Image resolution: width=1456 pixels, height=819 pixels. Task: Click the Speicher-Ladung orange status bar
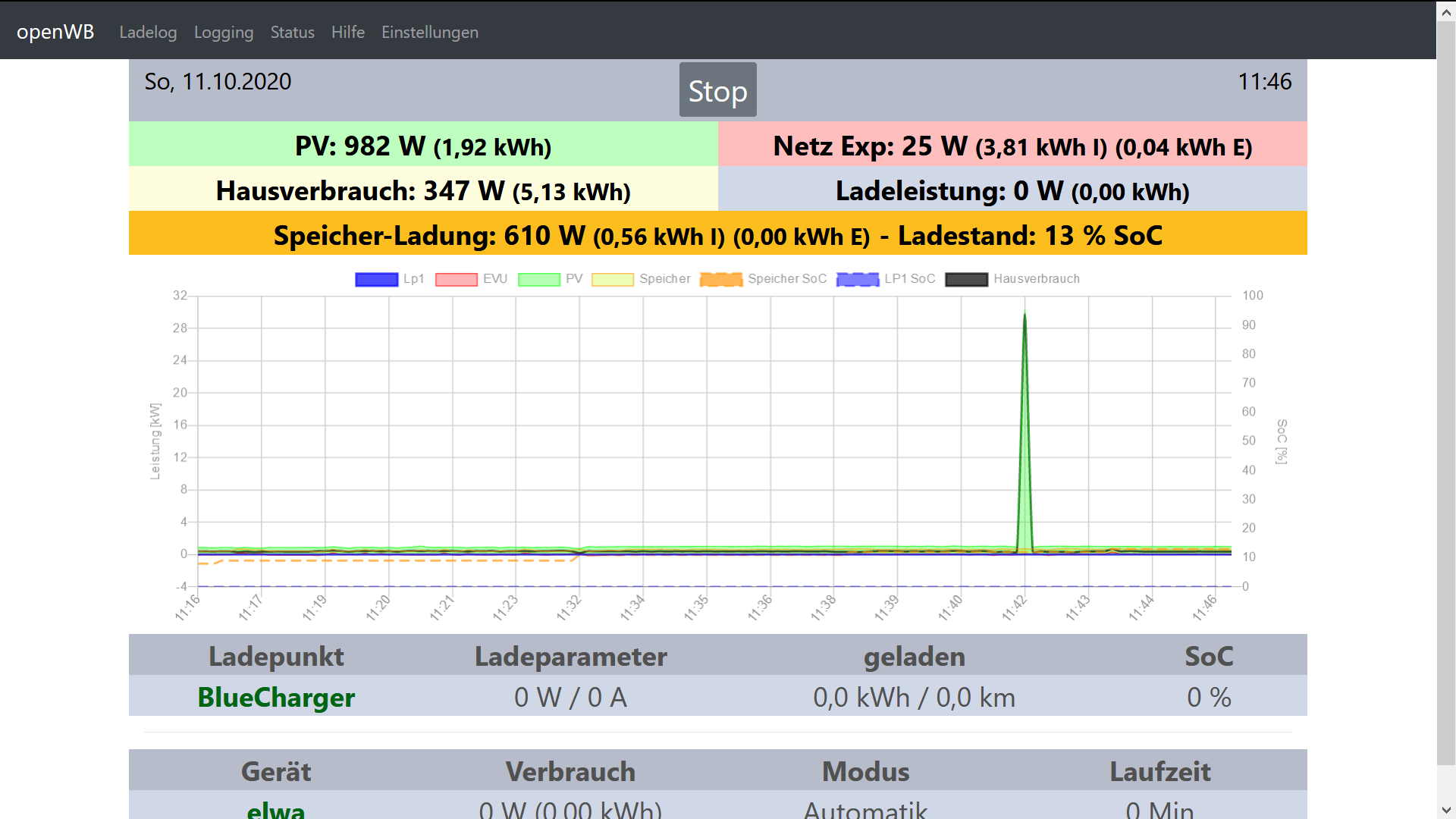pyautogui.click(x=717, y=235)
